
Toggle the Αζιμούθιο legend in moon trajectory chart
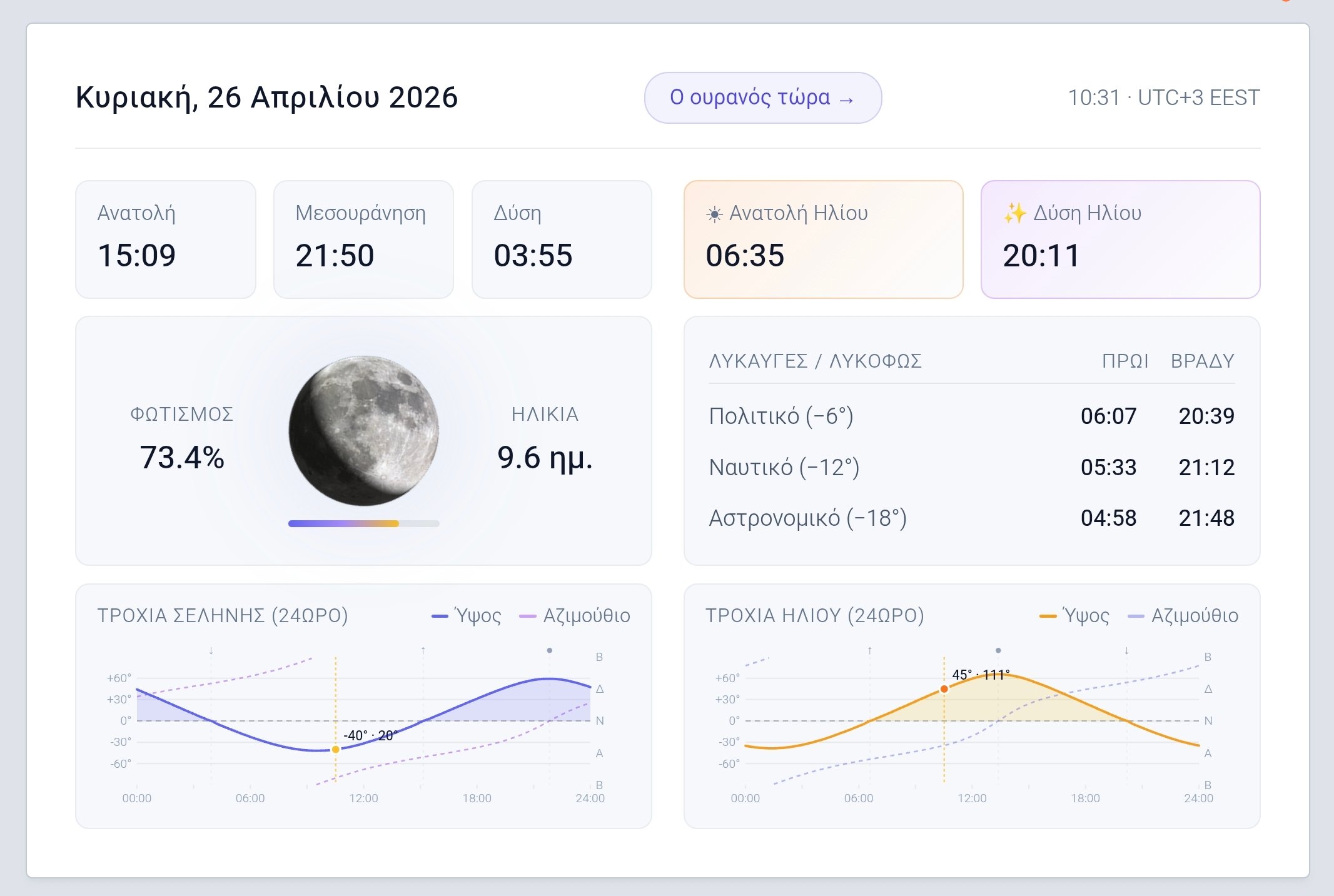575,616
